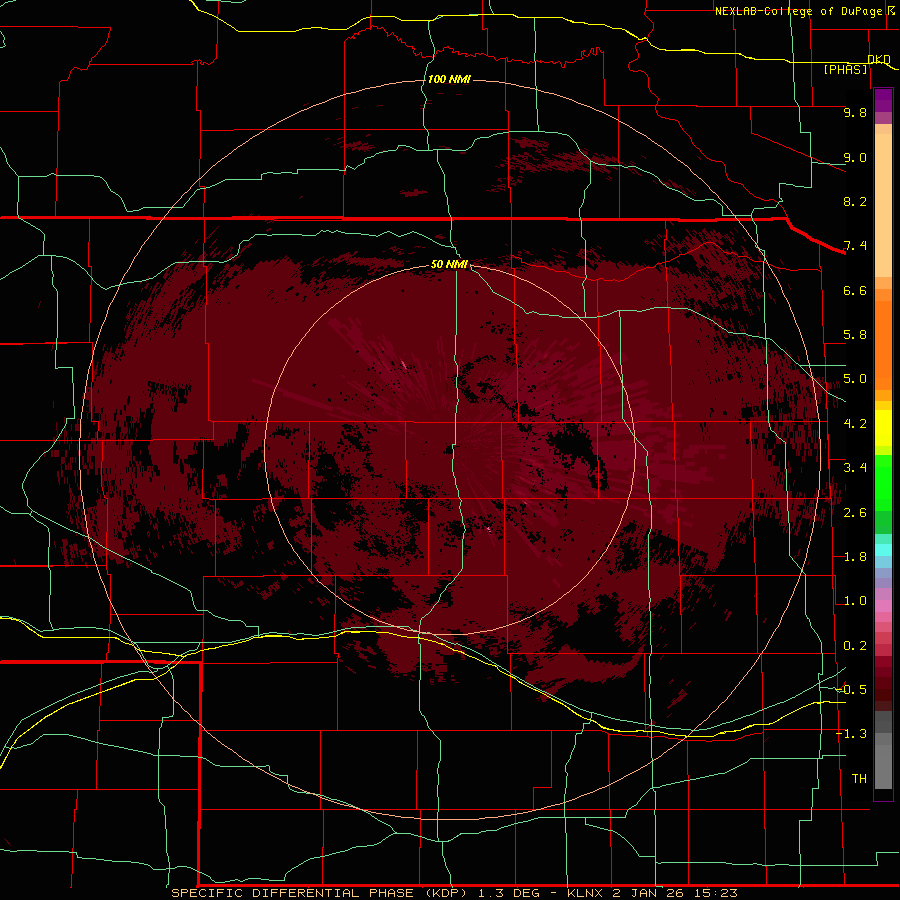This screenshot has width=900, height=900.
Task: Click the TH label on the color scale
Action: 859,779
